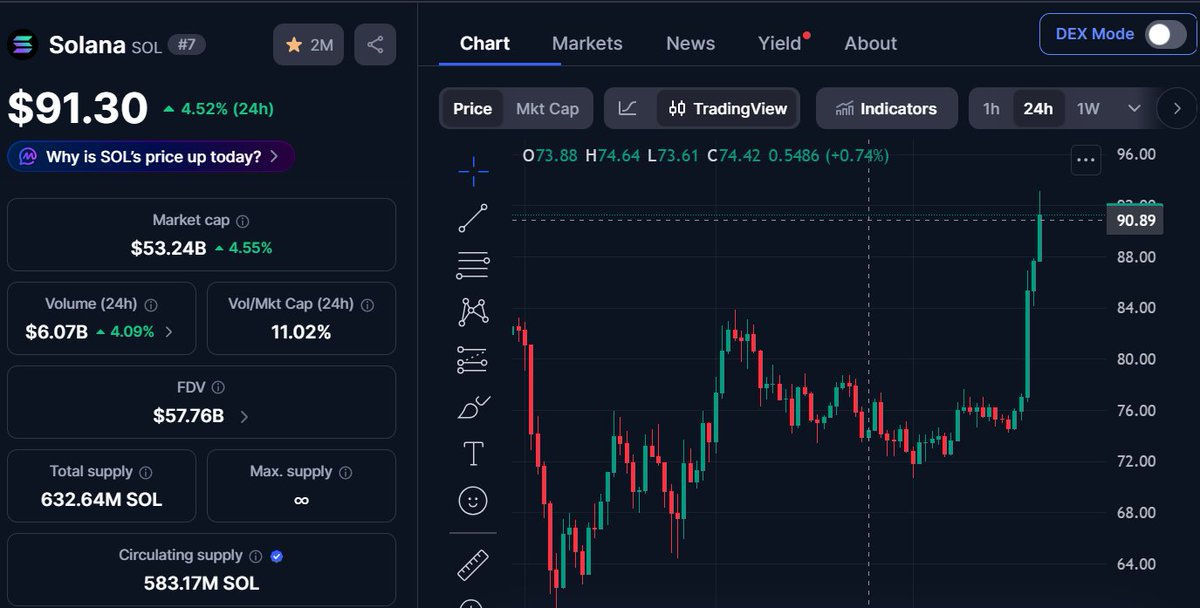Image resolution: width=1200 pixels, height=608 pixels.
Task: Open chart more options ellipsis menu
Action: 1086,158
